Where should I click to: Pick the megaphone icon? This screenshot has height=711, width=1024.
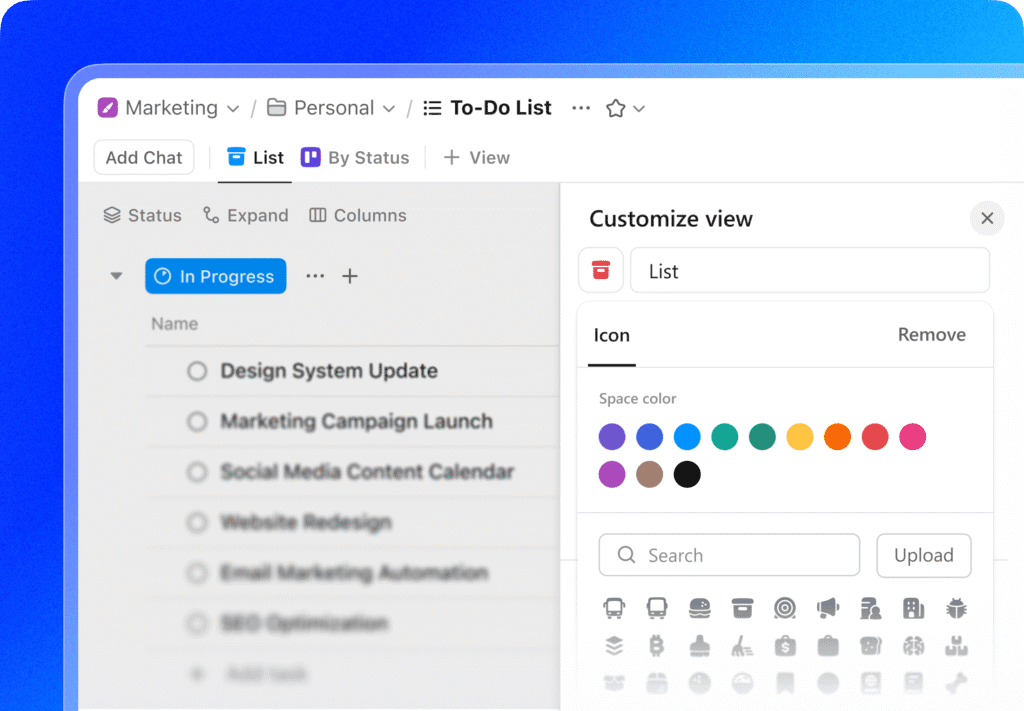point(827,608)
